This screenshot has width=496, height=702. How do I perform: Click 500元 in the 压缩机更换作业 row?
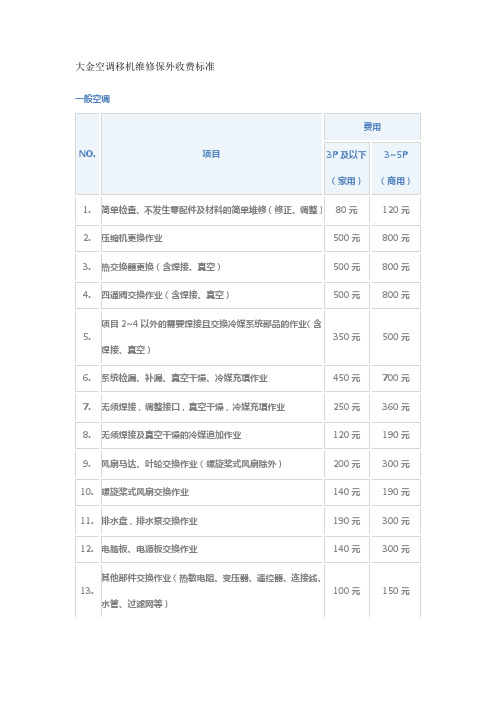pos(346,238)
